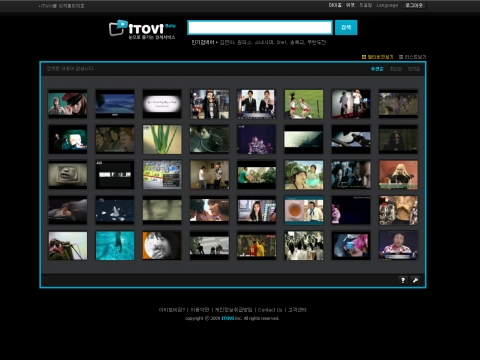The width and height of the screenshot is (480, 360).
Task: Click the blue search button
Action: coord(346,27)
